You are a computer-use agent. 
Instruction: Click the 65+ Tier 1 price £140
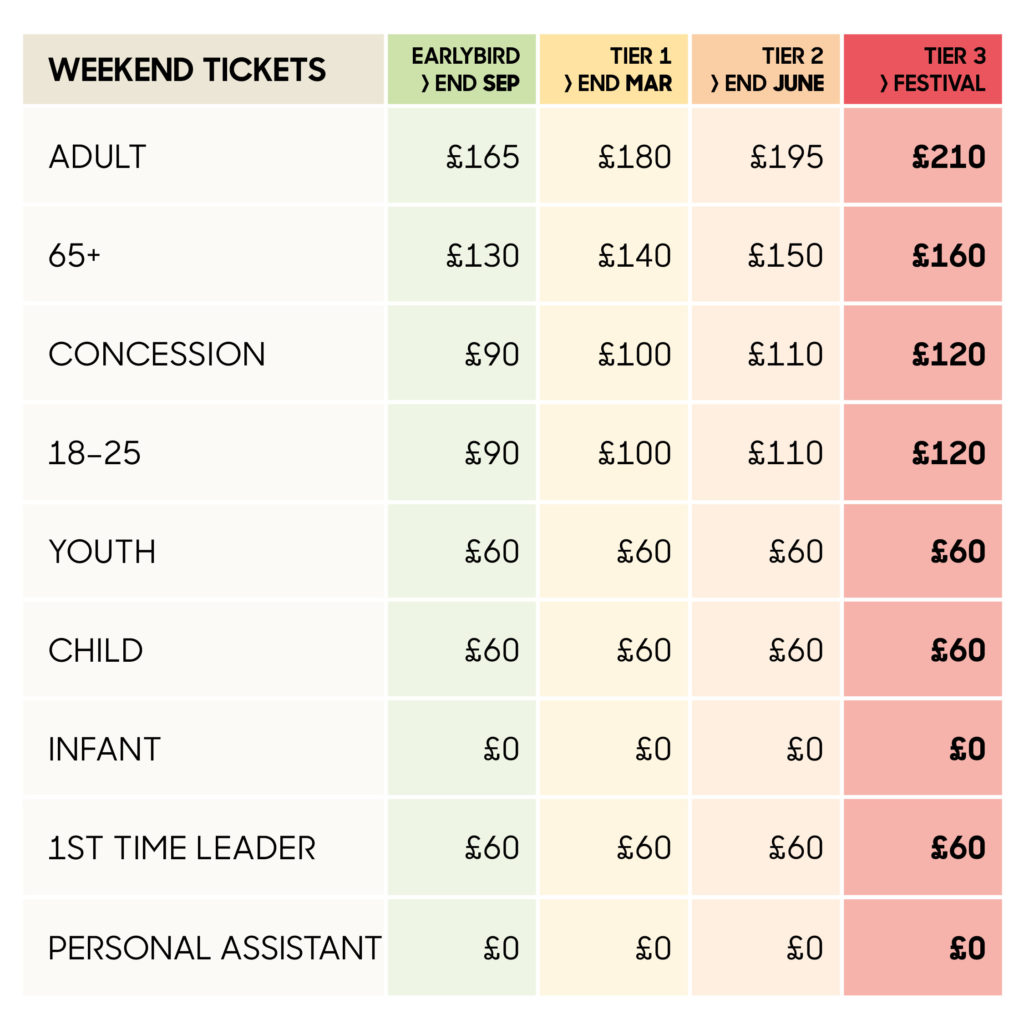634,256
